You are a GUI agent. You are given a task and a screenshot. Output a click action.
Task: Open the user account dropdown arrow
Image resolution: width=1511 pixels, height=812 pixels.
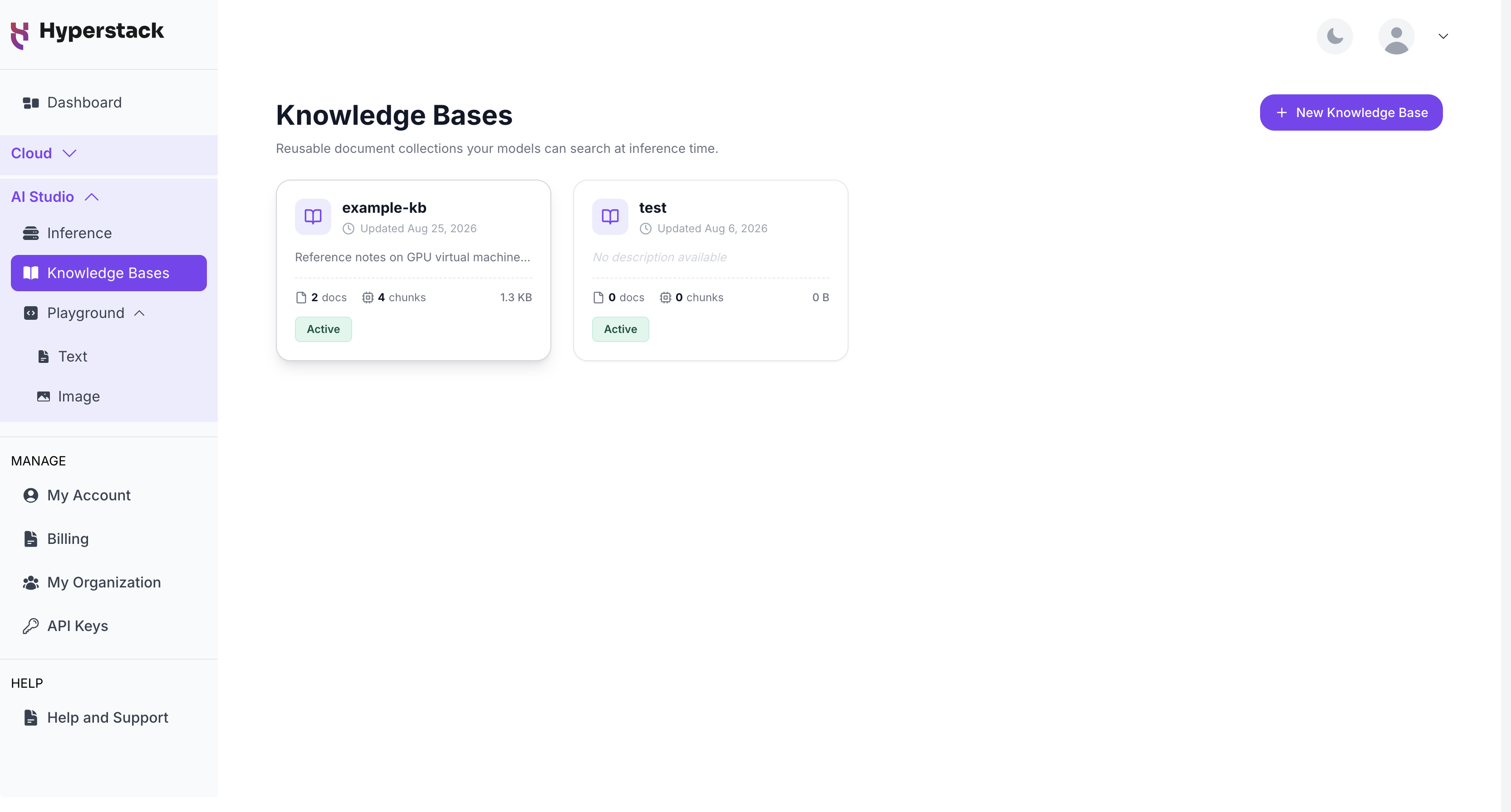pos(1443,36)
